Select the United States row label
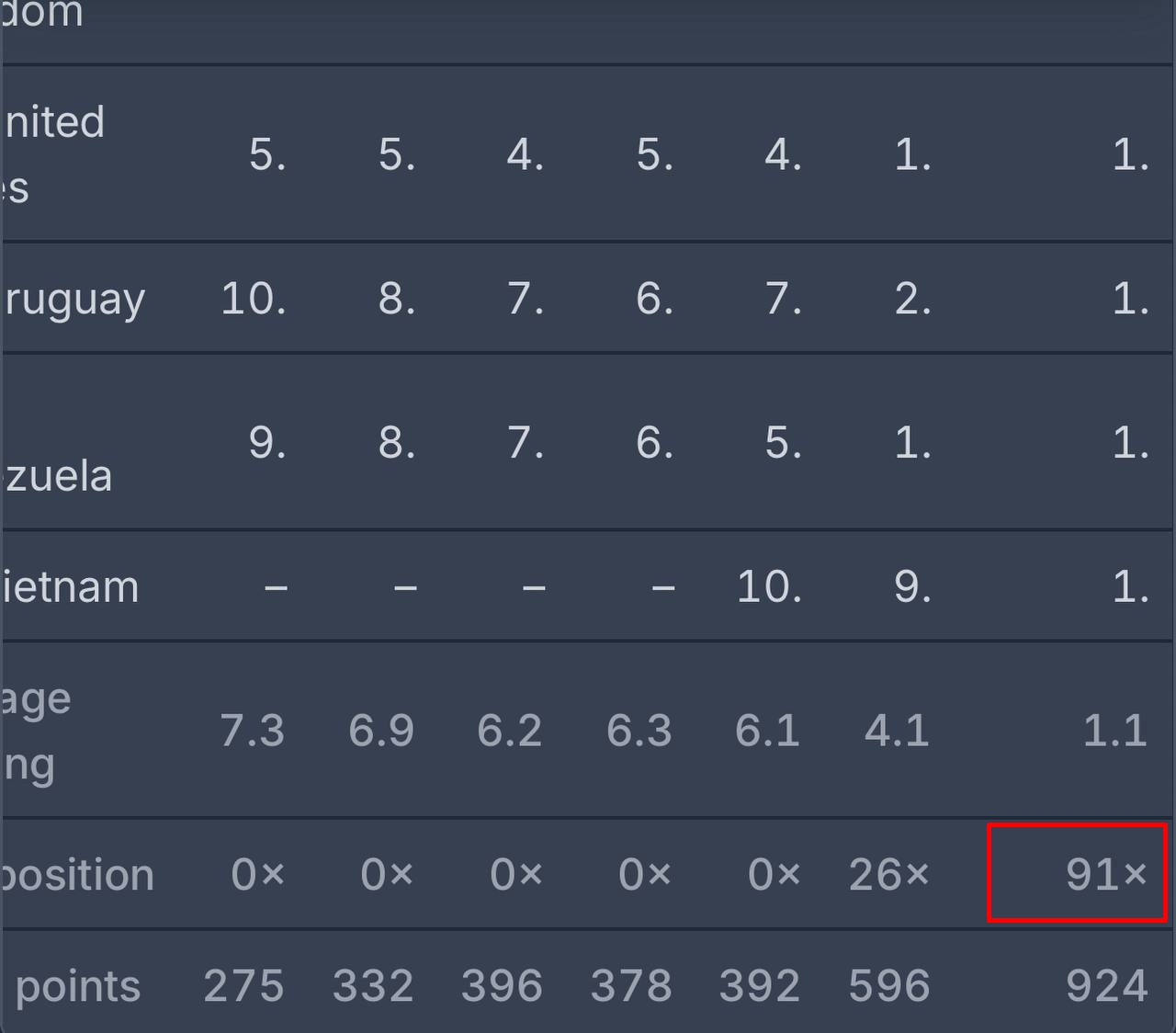 [55, 154]
